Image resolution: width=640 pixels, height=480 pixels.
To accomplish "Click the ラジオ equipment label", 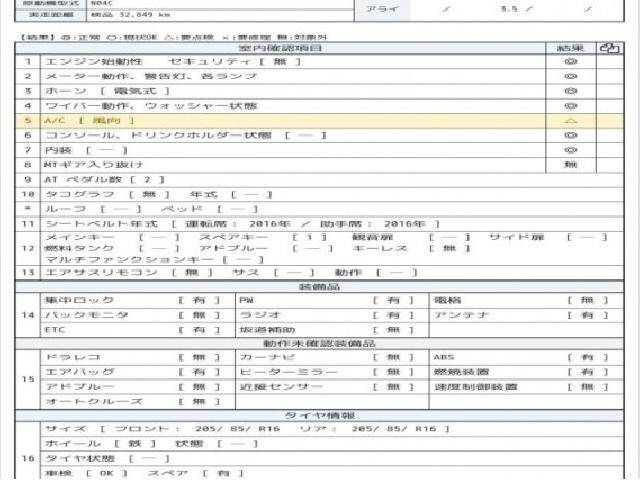I will (260, 316).
